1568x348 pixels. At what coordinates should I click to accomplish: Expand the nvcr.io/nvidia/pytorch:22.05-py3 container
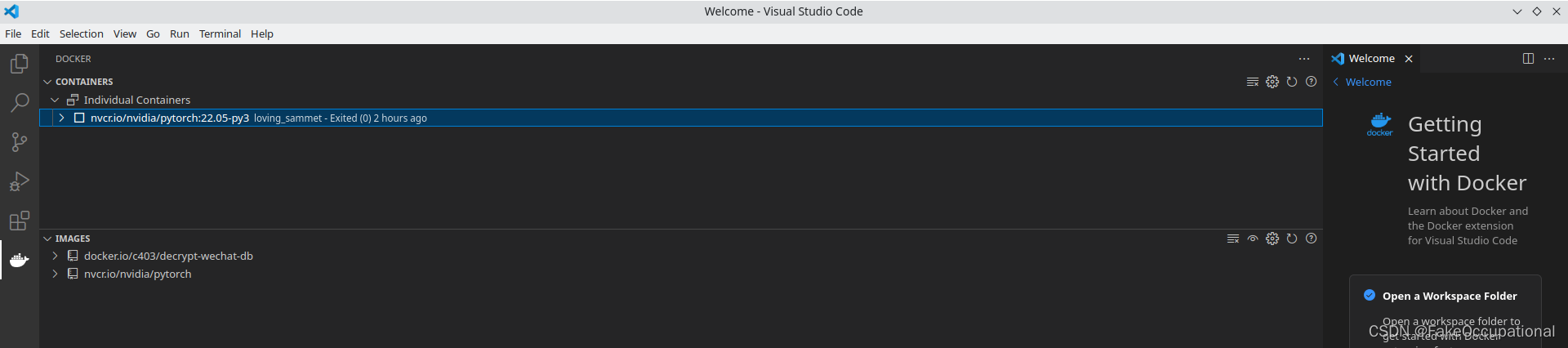tap(61, 118)
